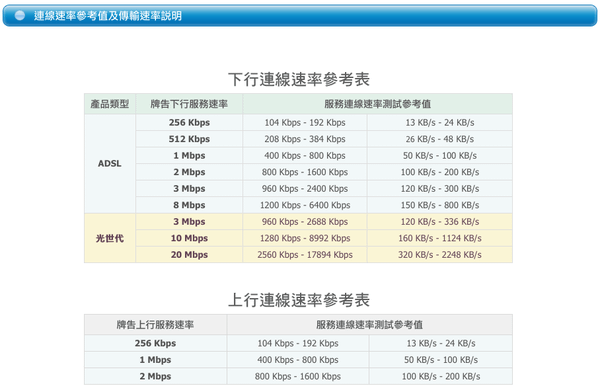Image resolution: width=600 pixels, height=388 pixels.
Task: Select the 208 Kbps - 384 Kbps cell
Action: point(305,139)
